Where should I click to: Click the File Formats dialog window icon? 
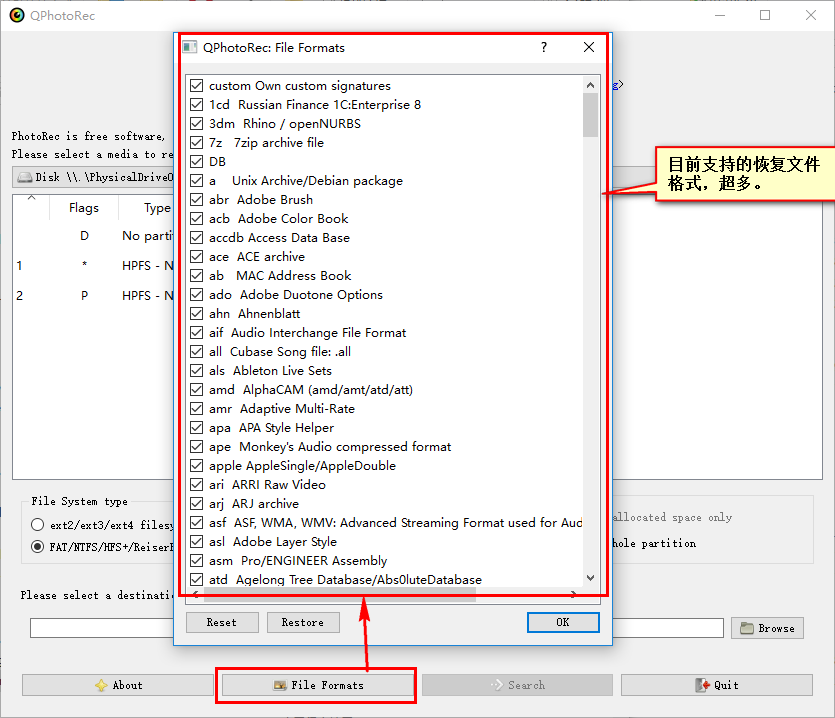190,47
